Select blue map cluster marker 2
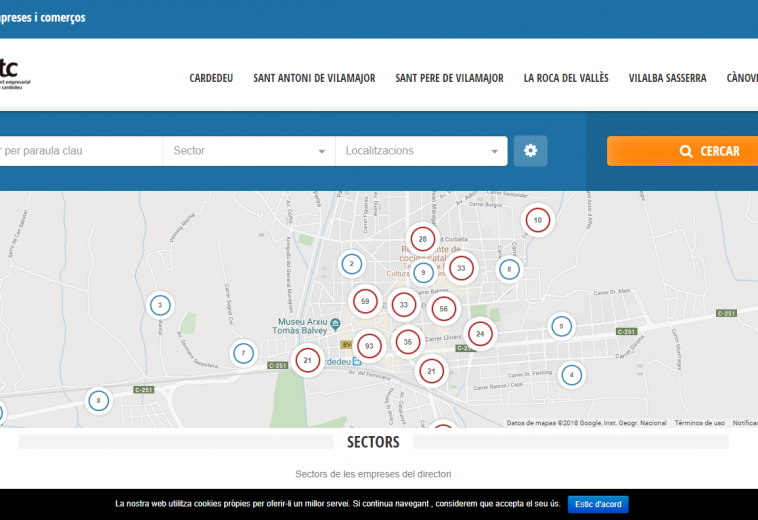This screenshot has height=520, width=758. coord(351,264)
